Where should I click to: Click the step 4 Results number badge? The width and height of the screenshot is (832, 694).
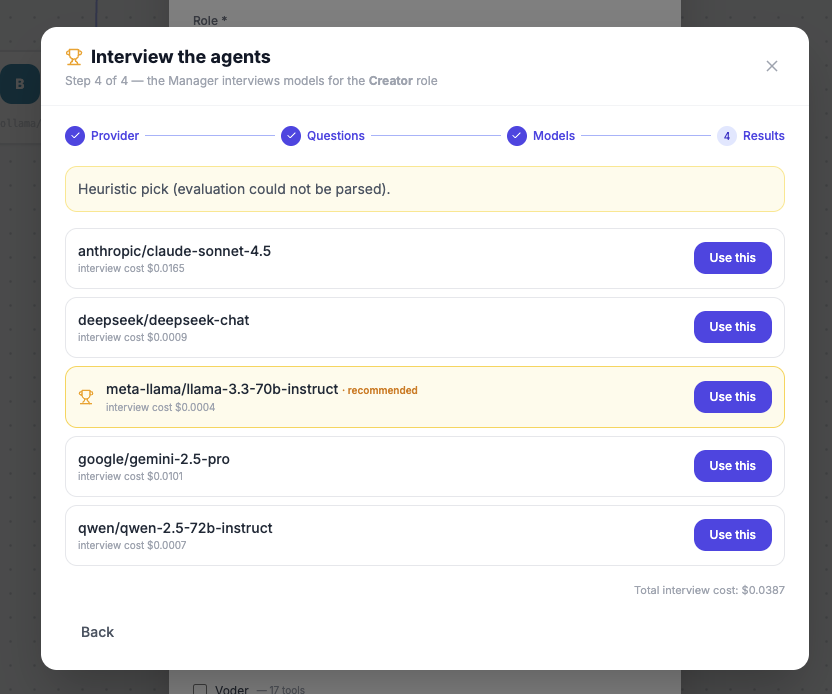tap(727, 136)
